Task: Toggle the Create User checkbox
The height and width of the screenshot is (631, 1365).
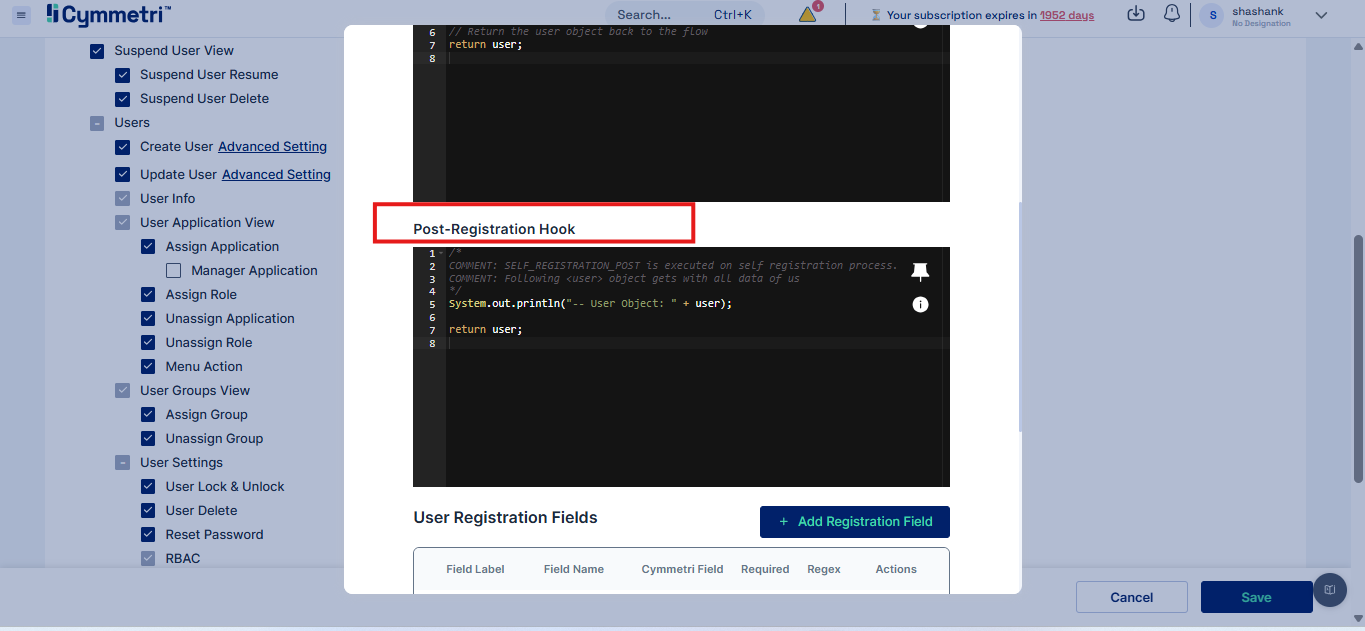Action: [122, 147]
